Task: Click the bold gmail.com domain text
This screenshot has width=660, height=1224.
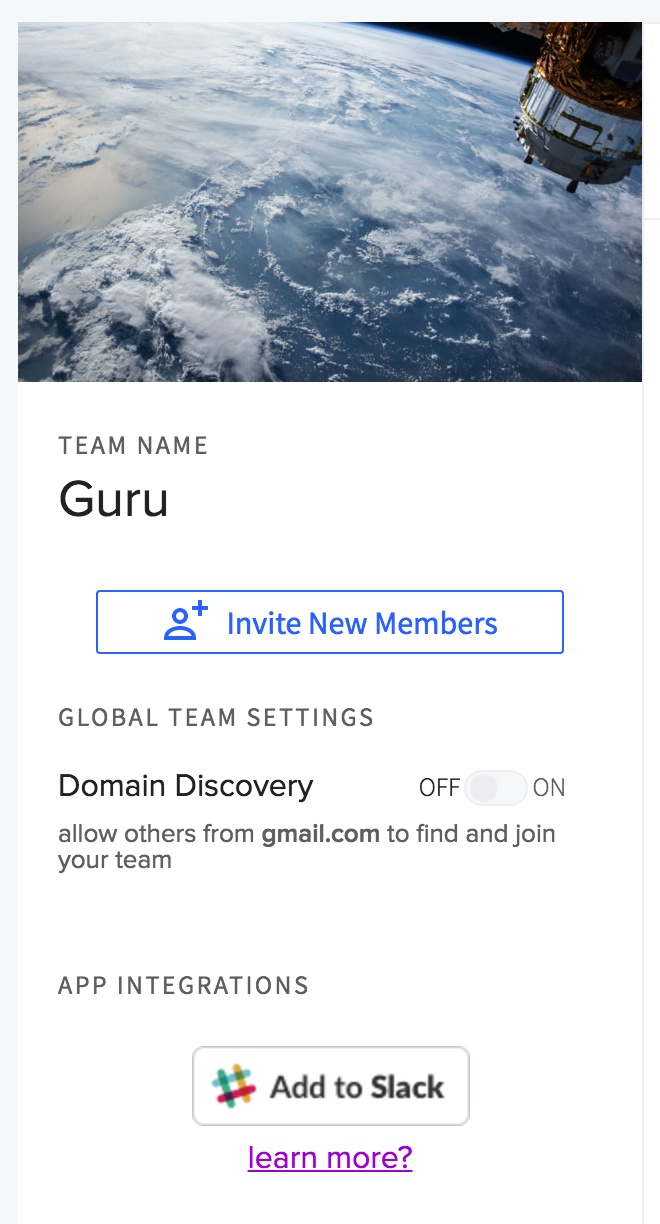Action: [320, 834]
